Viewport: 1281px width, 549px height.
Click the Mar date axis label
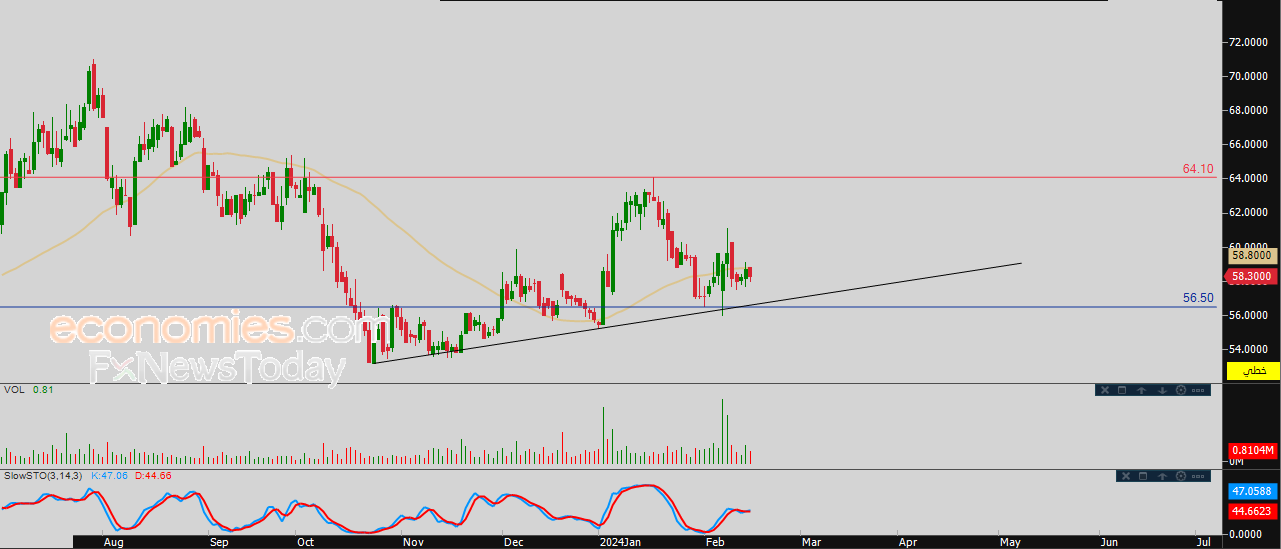(x=811, y=542)
